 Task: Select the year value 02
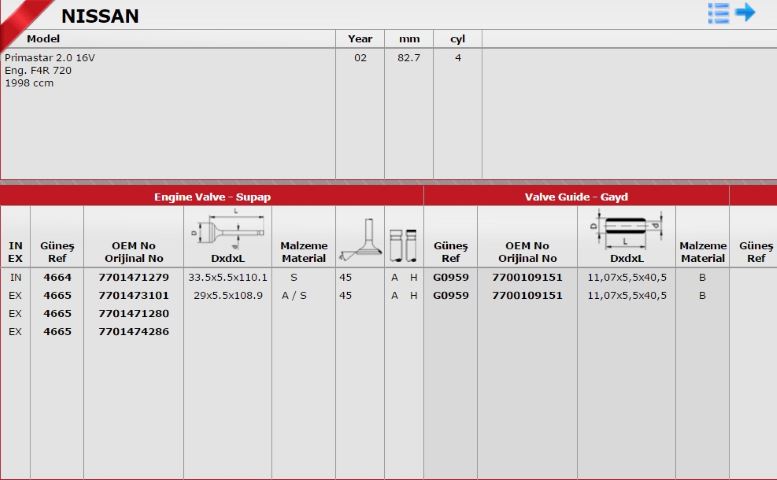pos(360,57)
